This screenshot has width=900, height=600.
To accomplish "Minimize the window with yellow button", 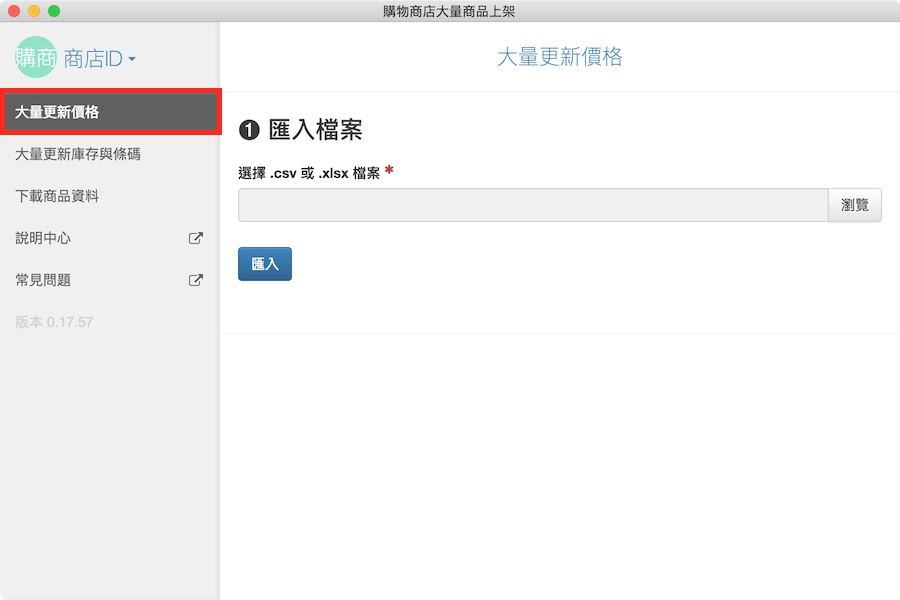I will (x=34, y=11).
